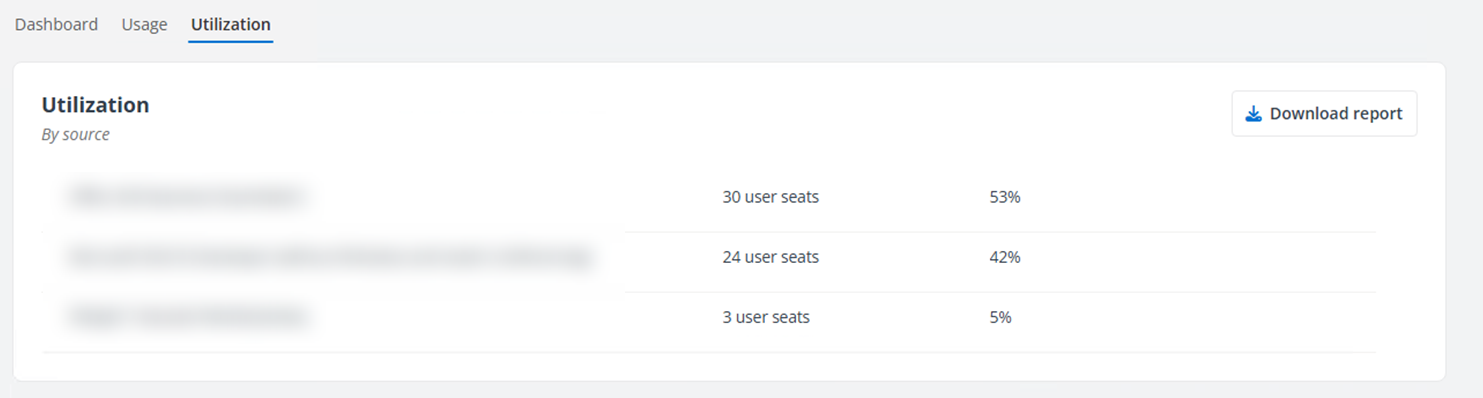
Task: Open the Dashboard tab
Action: pos(56,24)
